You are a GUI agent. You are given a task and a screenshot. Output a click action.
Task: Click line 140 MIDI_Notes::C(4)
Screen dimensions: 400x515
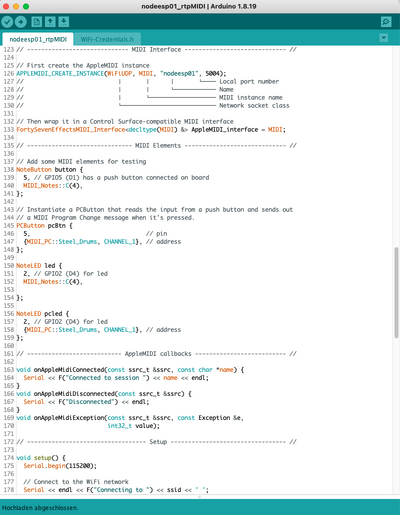[x=53, y=185]
